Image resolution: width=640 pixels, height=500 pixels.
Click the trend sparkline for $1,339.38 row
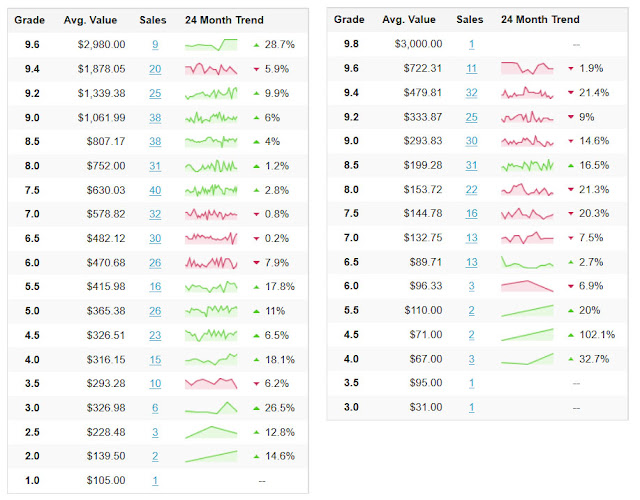(211, 93)
